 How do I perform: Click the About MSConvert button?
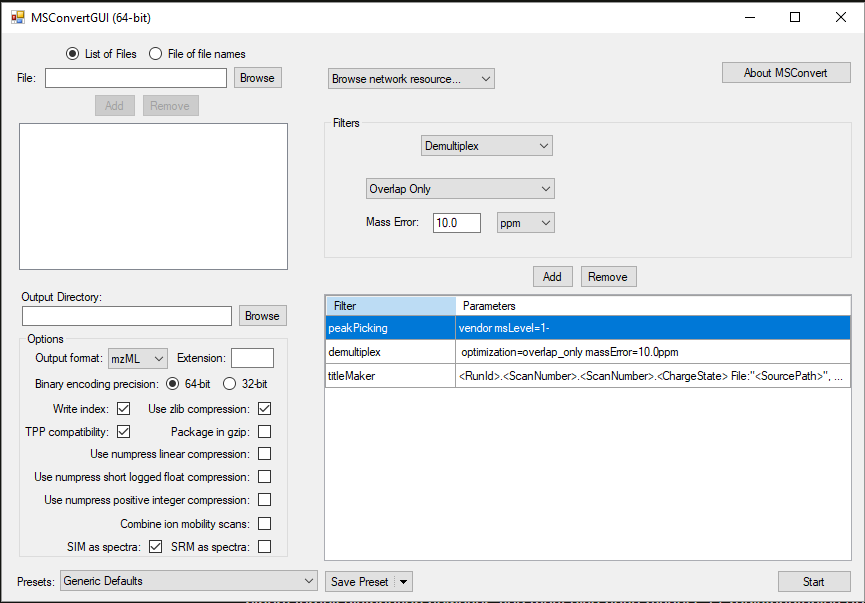coord(786,73)
